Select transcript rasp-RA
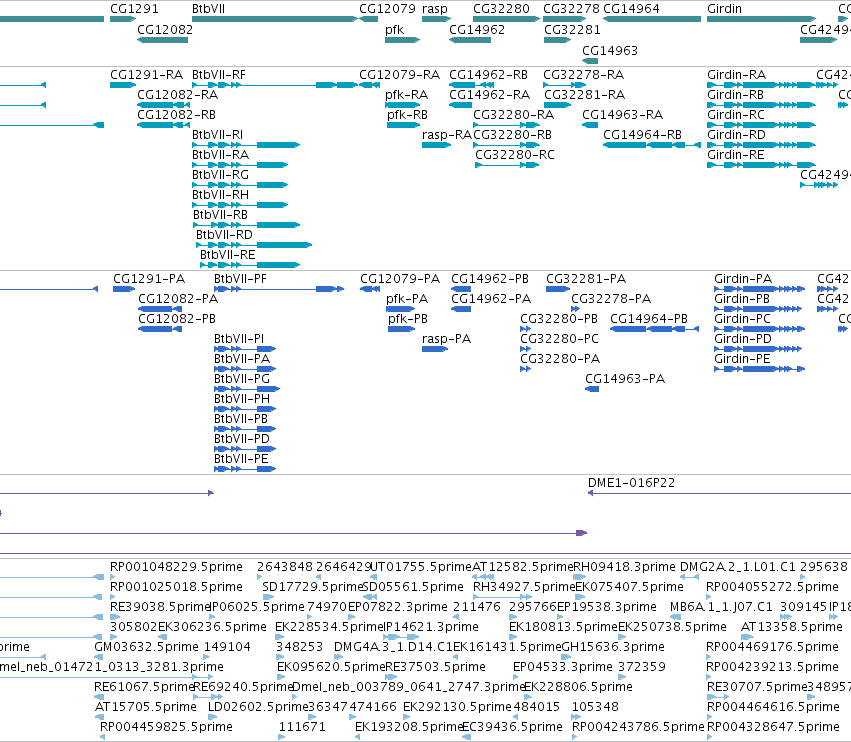 point(447,135)
